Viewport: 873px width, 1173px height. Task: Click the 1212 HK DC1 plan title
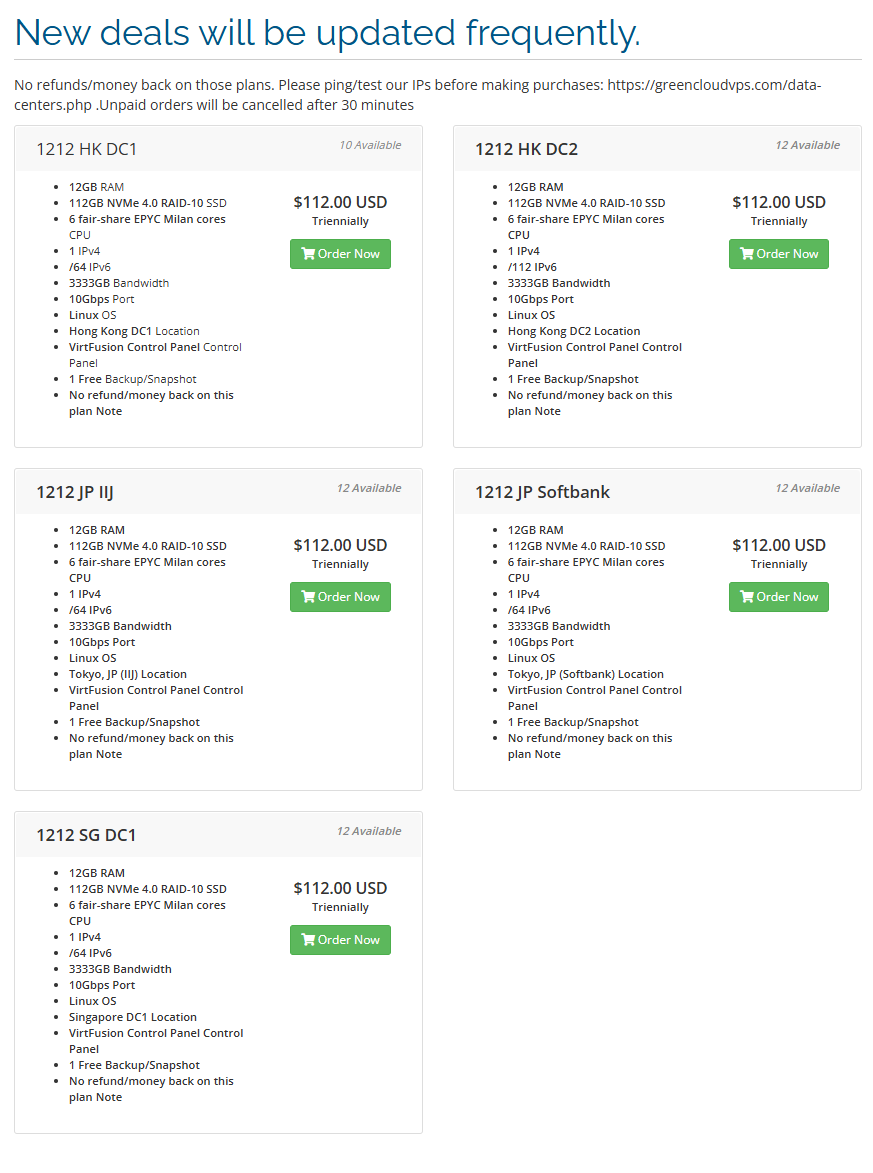87,149
